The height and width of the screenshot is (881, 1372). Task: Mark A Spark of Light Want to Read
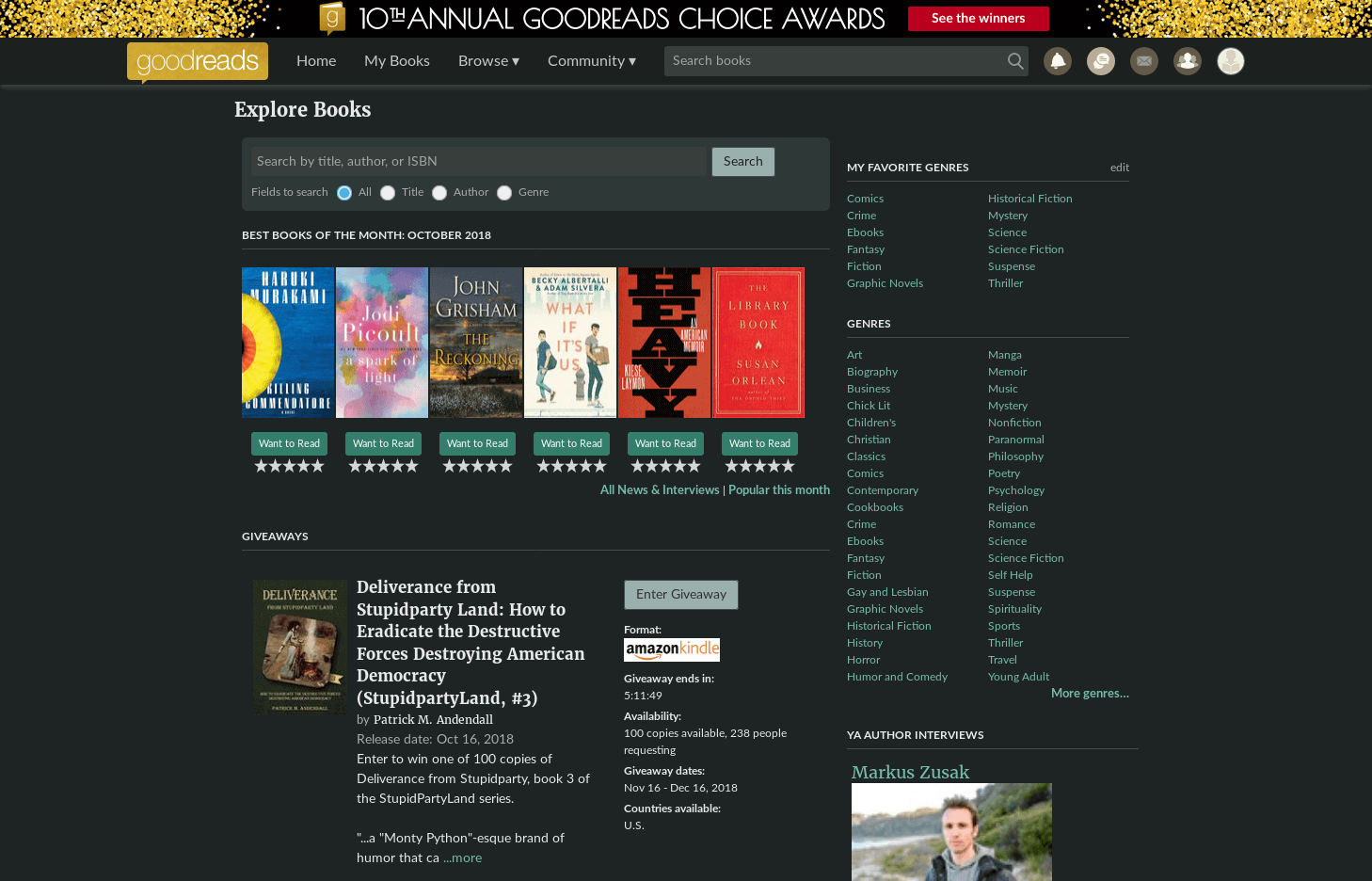383,444
